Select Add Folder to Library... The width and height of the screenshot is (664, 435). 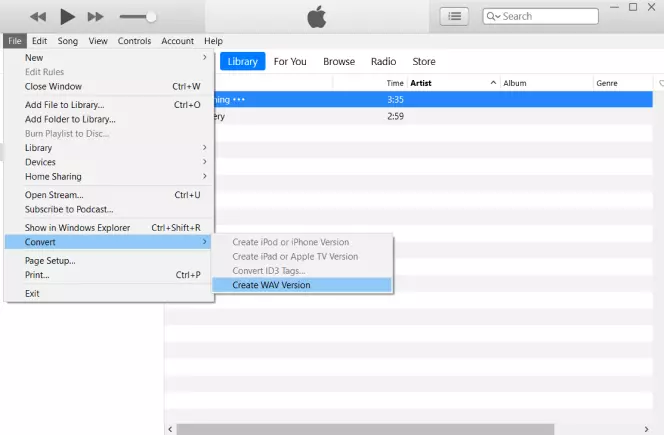click(x=108, y=119)
